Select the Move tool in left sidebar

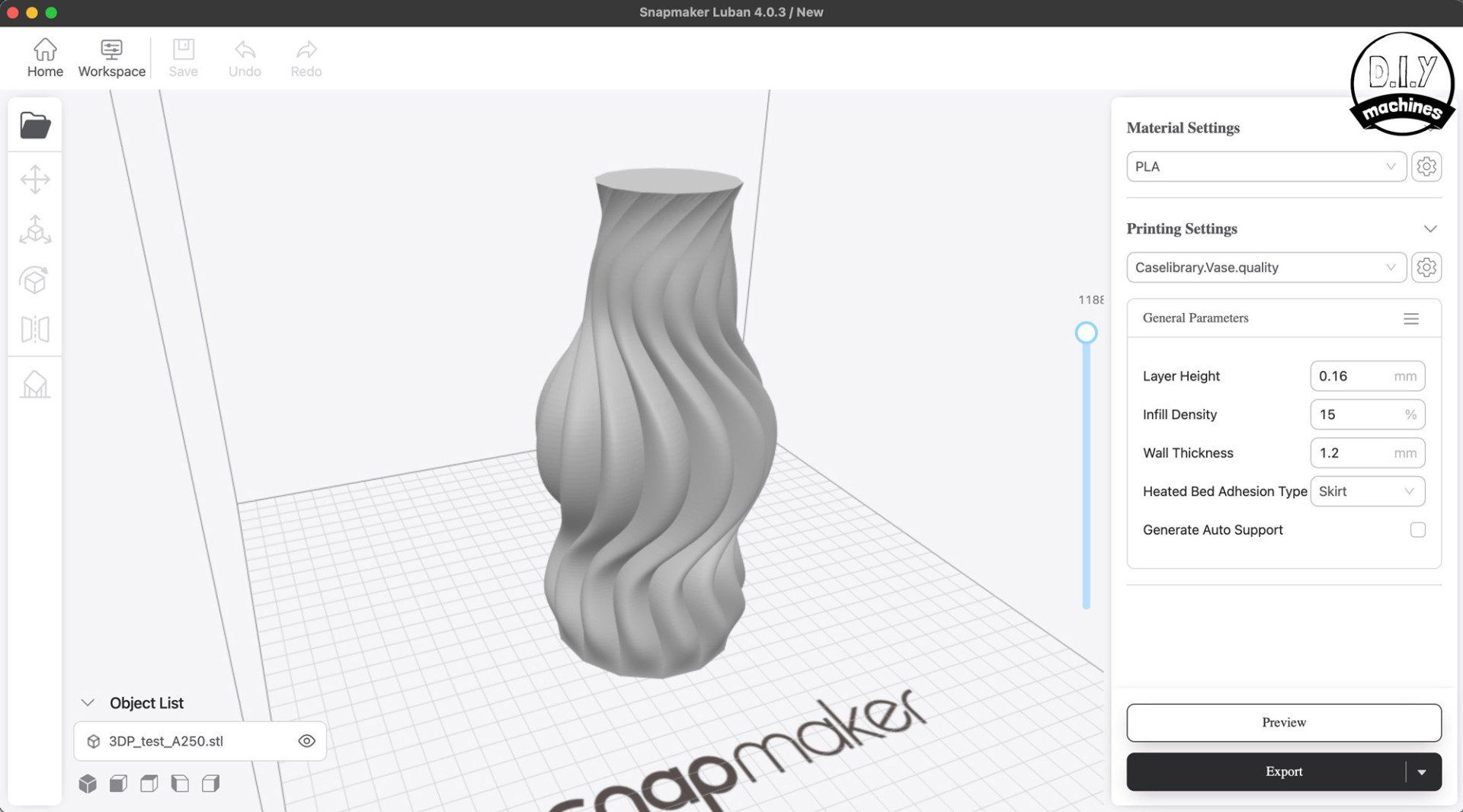(35, 180)
